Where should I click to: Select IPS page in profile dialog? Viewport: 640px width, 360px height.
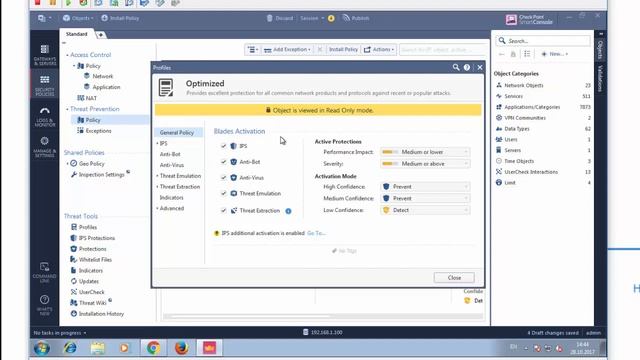point(164,144)
